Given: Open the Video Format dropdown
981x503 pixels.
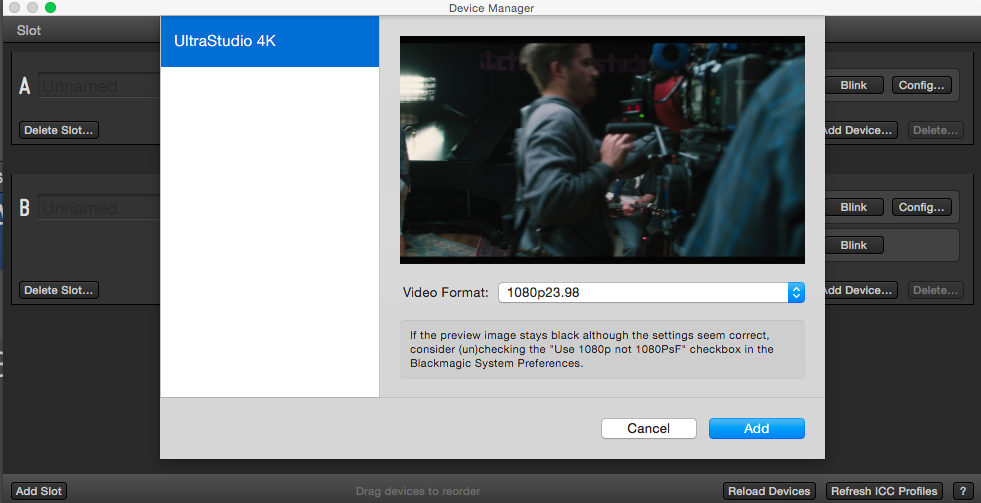Looking at the screenshot, I should click(650, 292).
